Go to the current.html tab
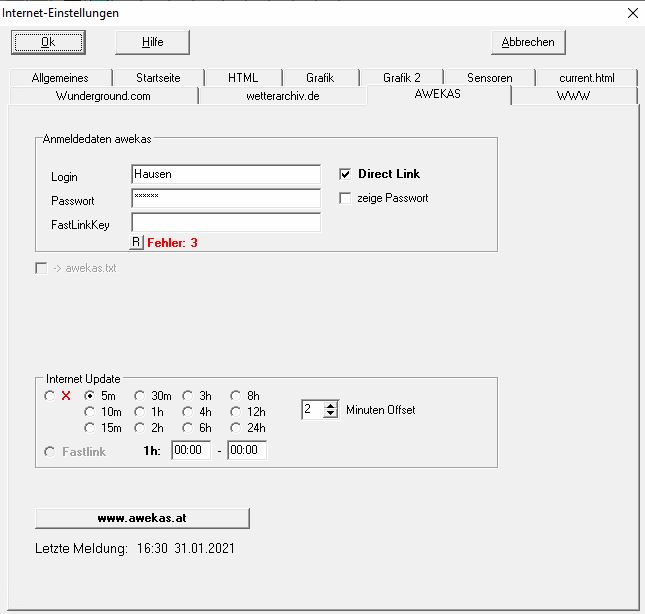The image size is (645, 614). pos(586,78)
